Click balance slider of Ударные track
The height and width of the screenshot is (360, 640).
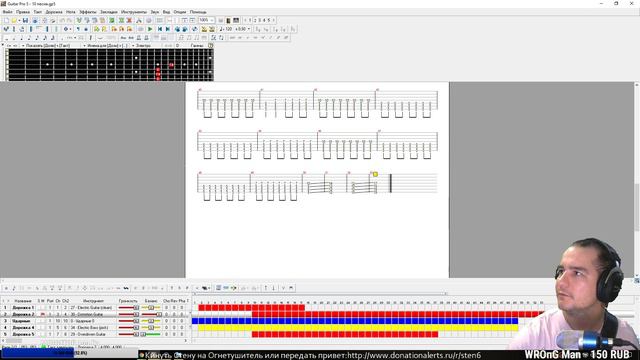[151, 321]
